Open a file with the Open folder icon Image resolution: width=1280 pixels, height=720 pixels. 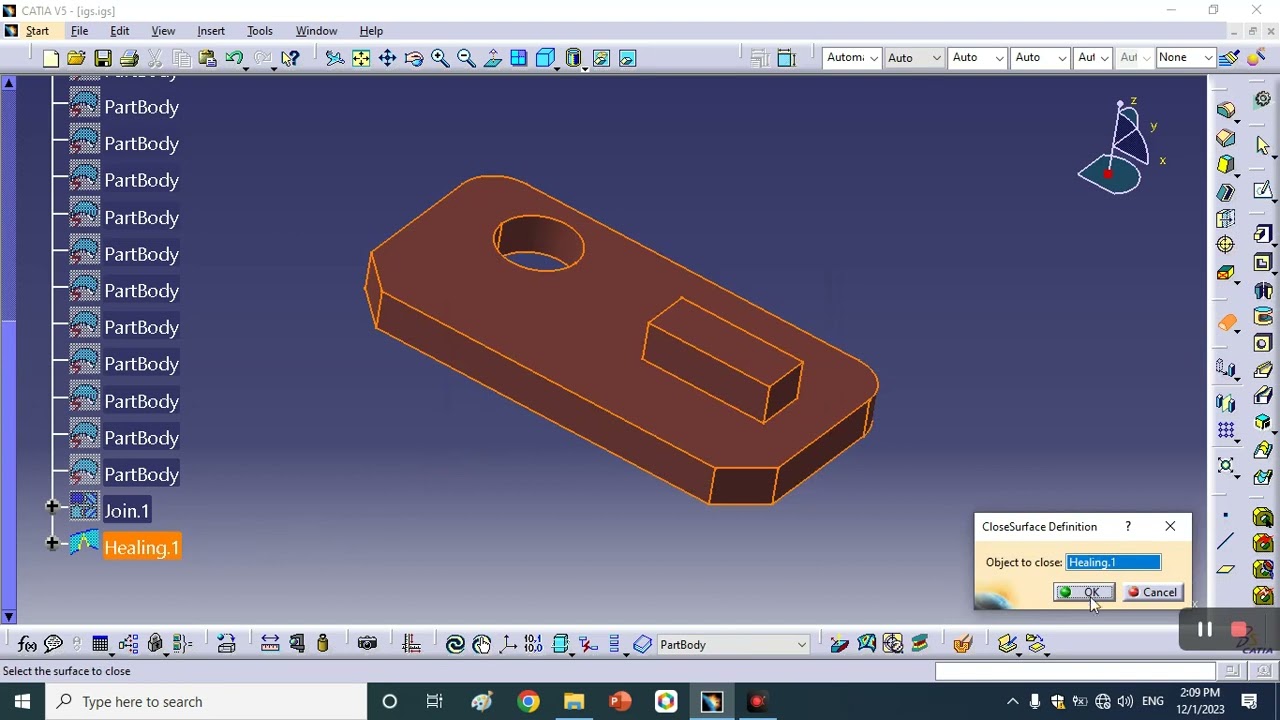77,58
